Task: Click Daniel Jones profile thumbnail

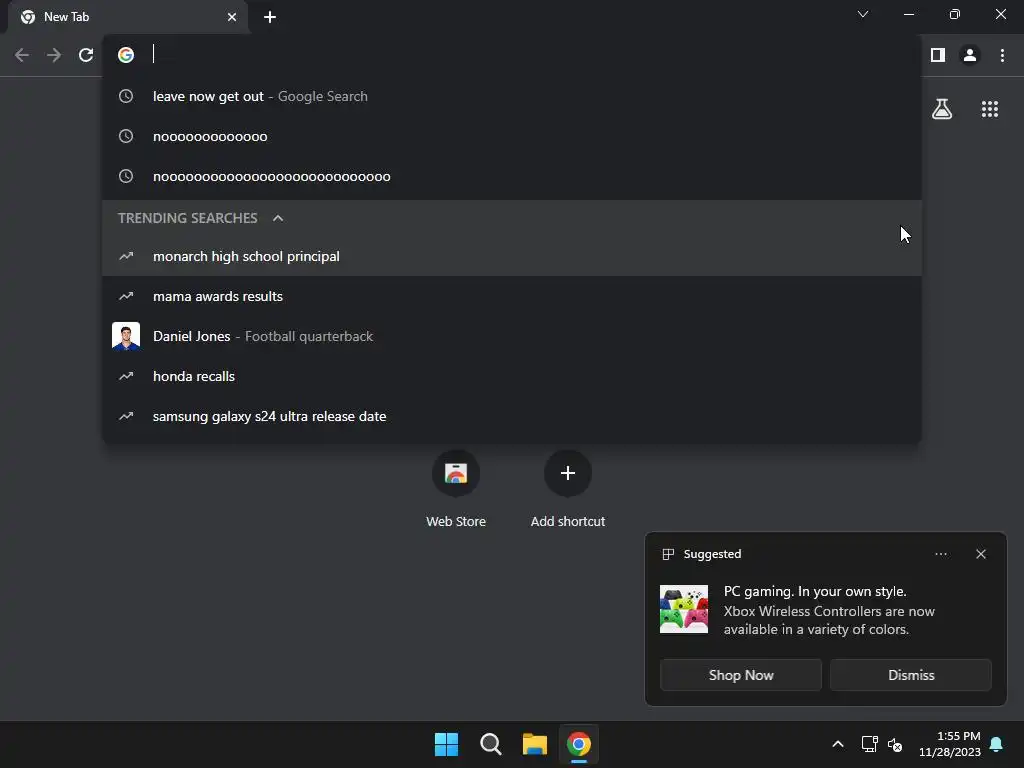Action: tap(126, 336)
